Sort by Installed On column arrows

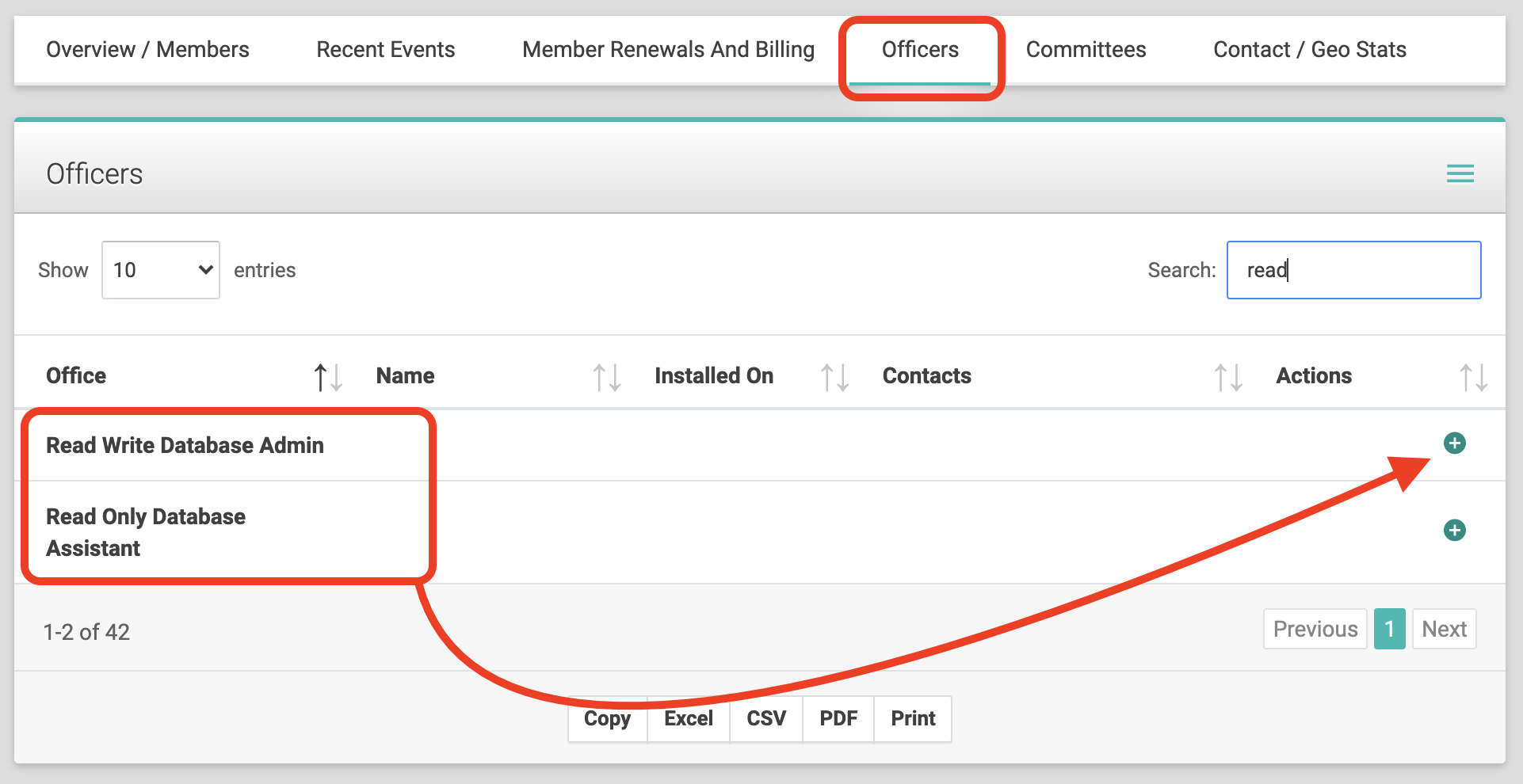coord(834,377)
